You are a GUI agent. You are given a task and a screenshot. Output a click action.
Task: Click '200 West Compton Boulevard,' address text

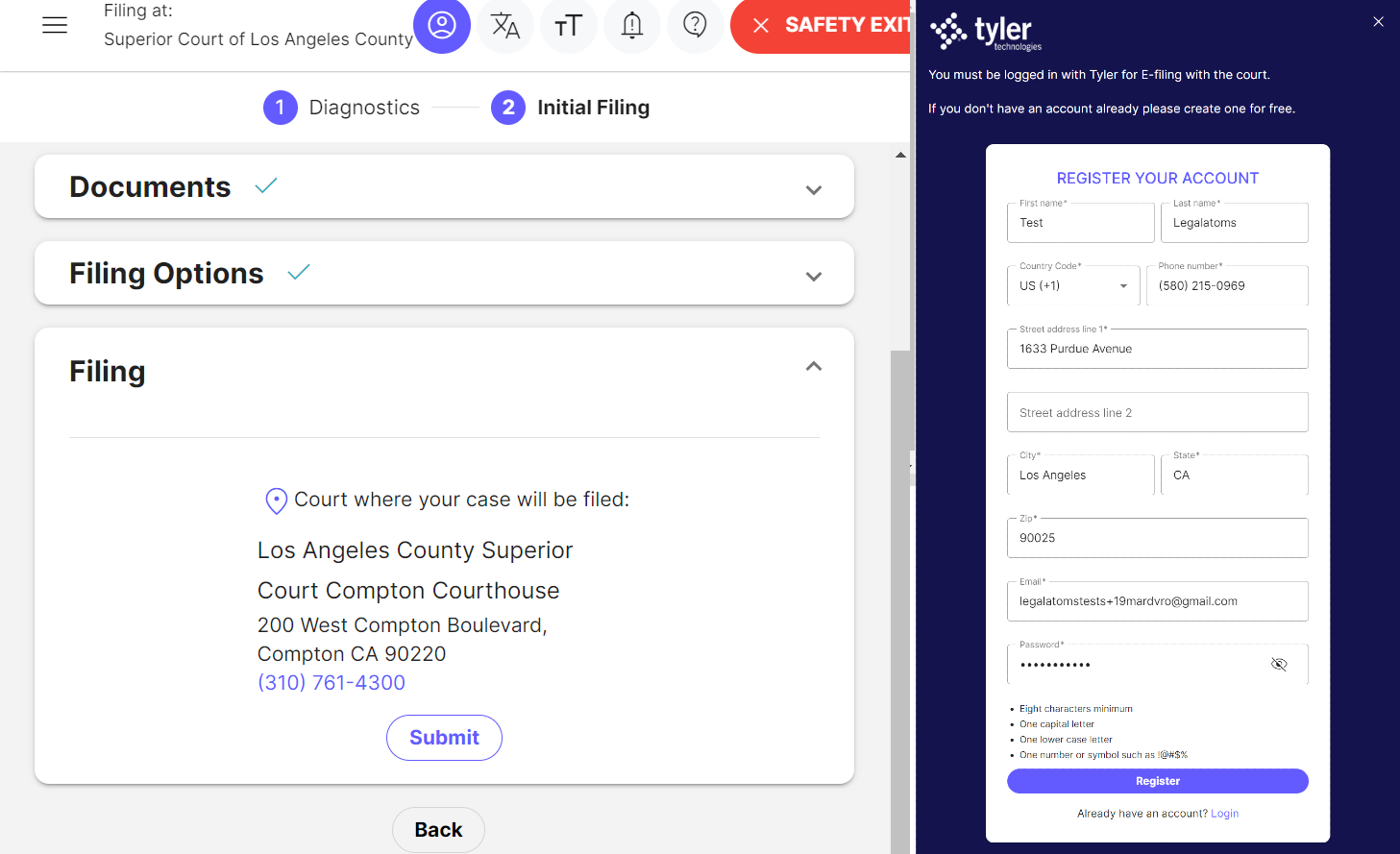click(403, 625)
